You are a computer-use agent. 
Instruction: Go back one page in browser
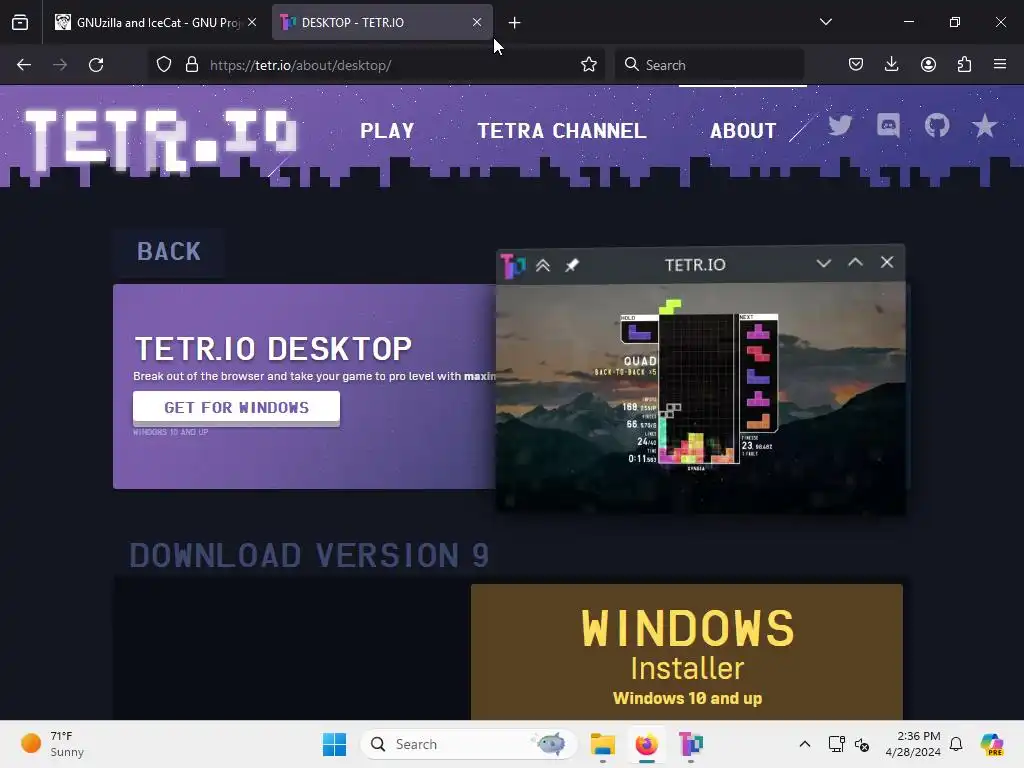click(24, 65)
